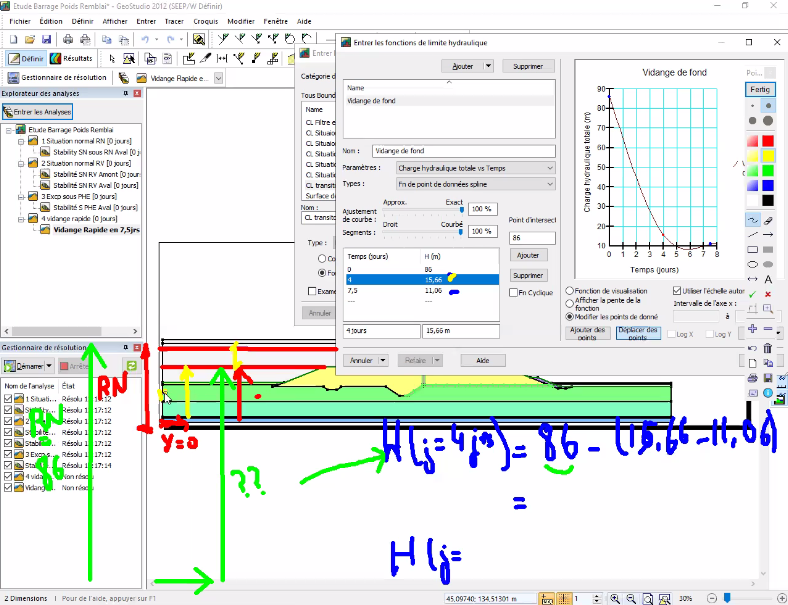Open the Paramètres dropdown 'Charge hydraulique totale vs Temps'
788x605 pixels.
click(x=475, y=168)
